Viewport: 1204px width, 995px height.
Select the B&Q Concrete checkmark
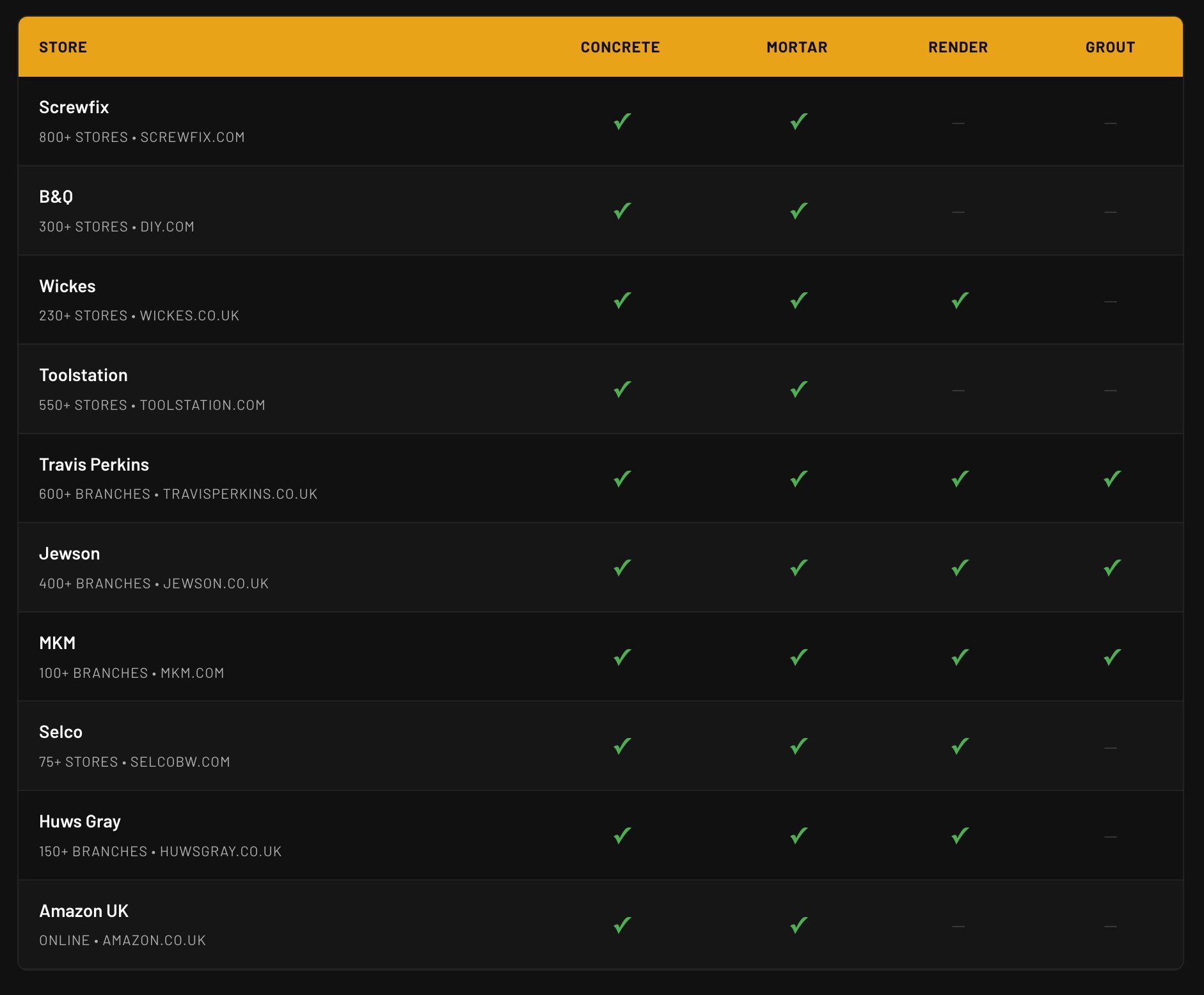click(x=622, y=211)
